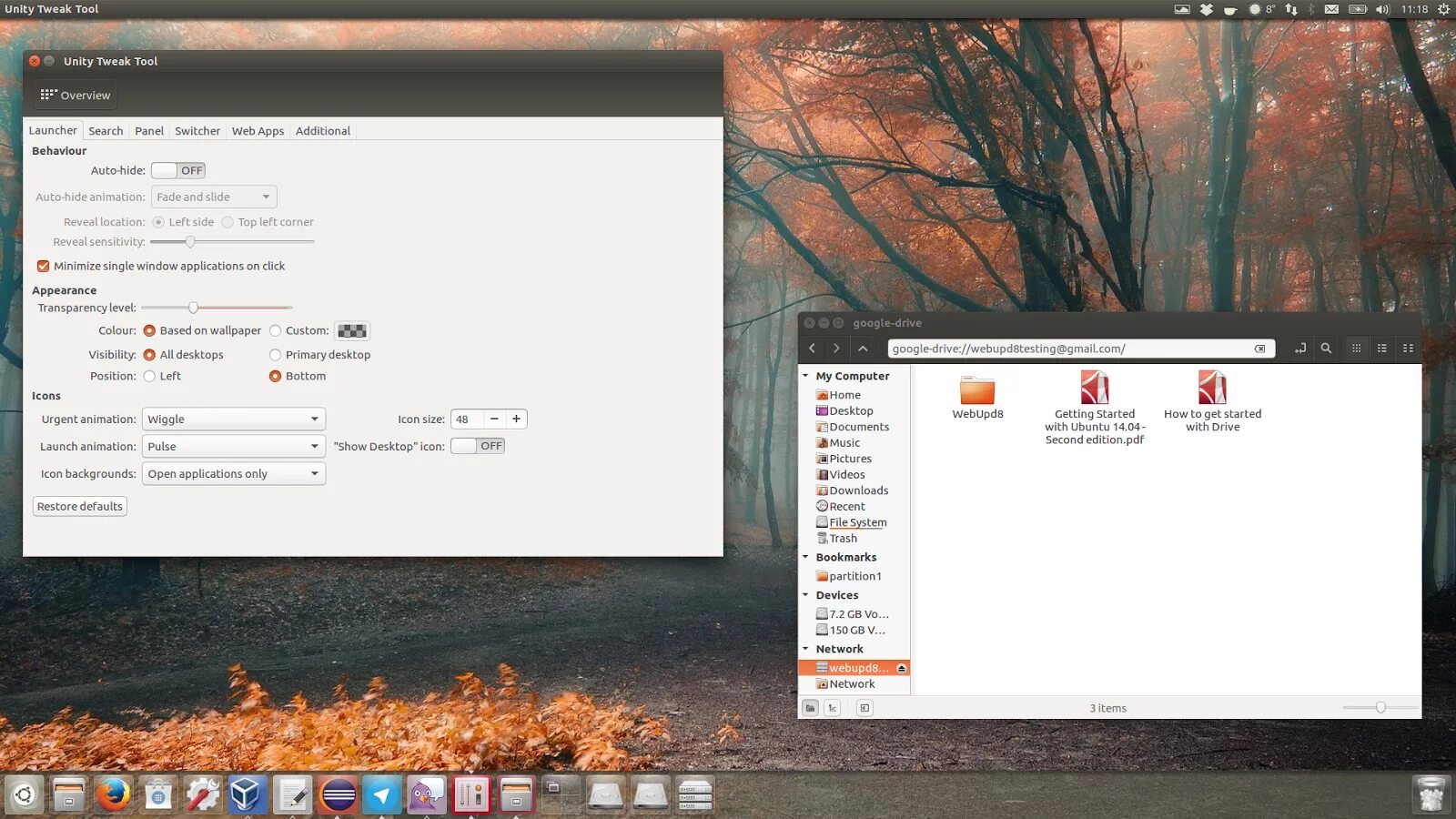Click the Restore defaults button
Screen dimensions: 1456x819
point(79,506)
